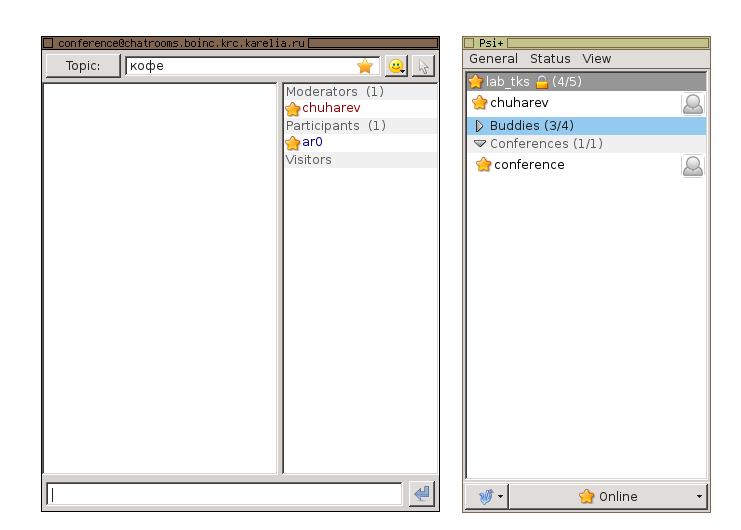Screen dimensions: 741x530
Task: Click the conference avatar icon
Action: pyautogui.click(x=692, y=165)
